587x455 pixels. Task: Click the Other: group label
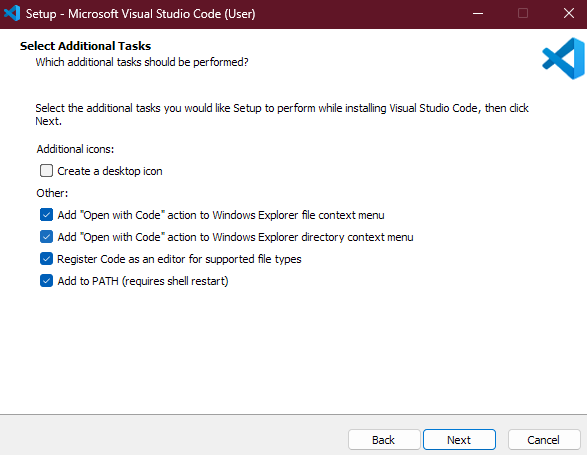coord(52,193)
